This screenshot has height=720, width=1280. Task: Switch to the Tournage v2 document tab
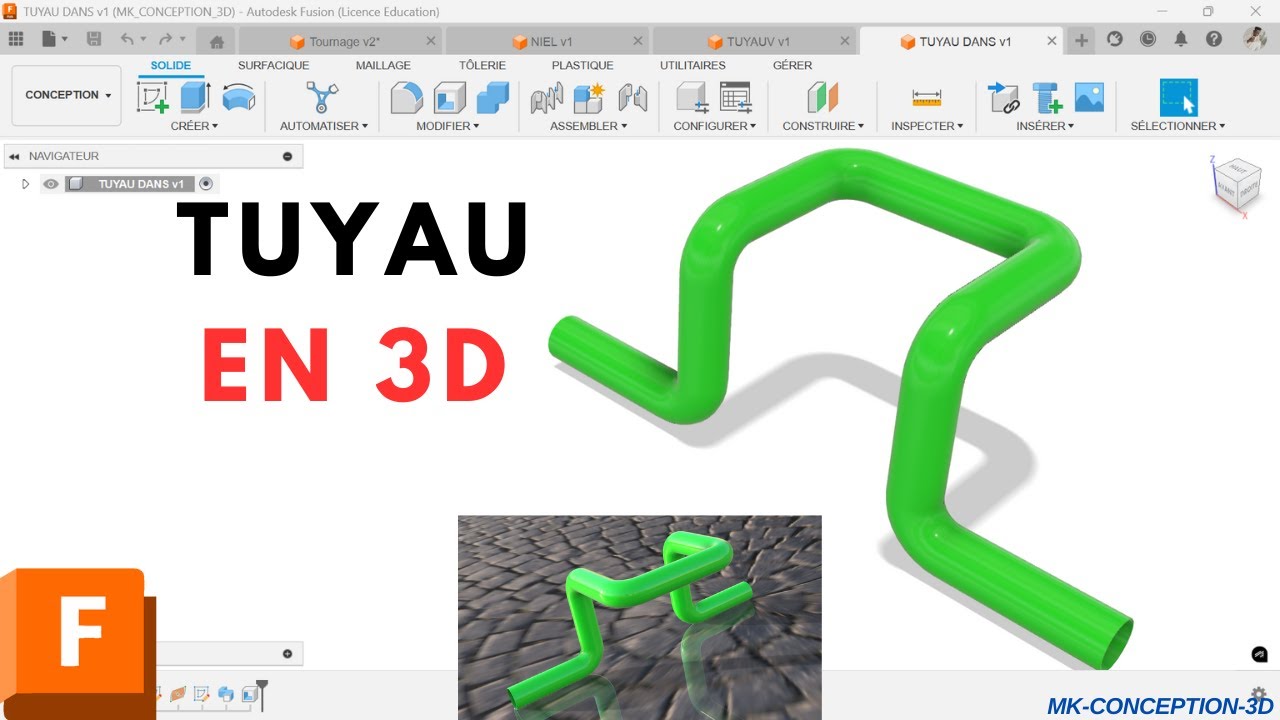coord(343,42)
